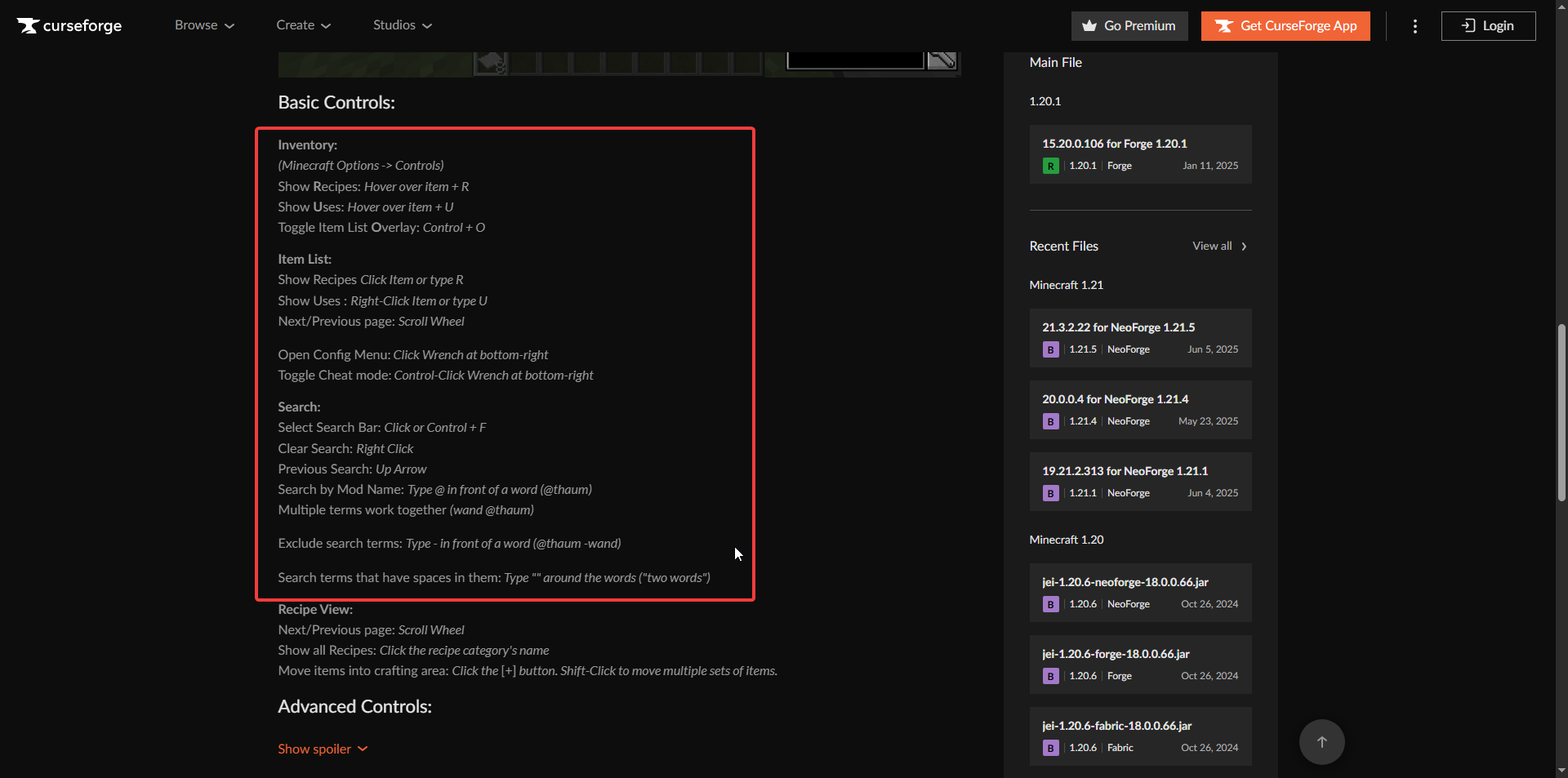Click the green R release badge under Main File
The width and height of the screenshot is (1568, 778).
[1050, 165]
